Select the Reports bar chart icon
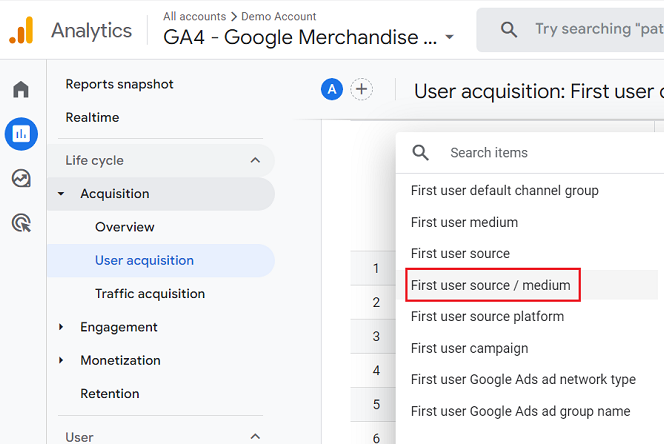 [21, 134]
